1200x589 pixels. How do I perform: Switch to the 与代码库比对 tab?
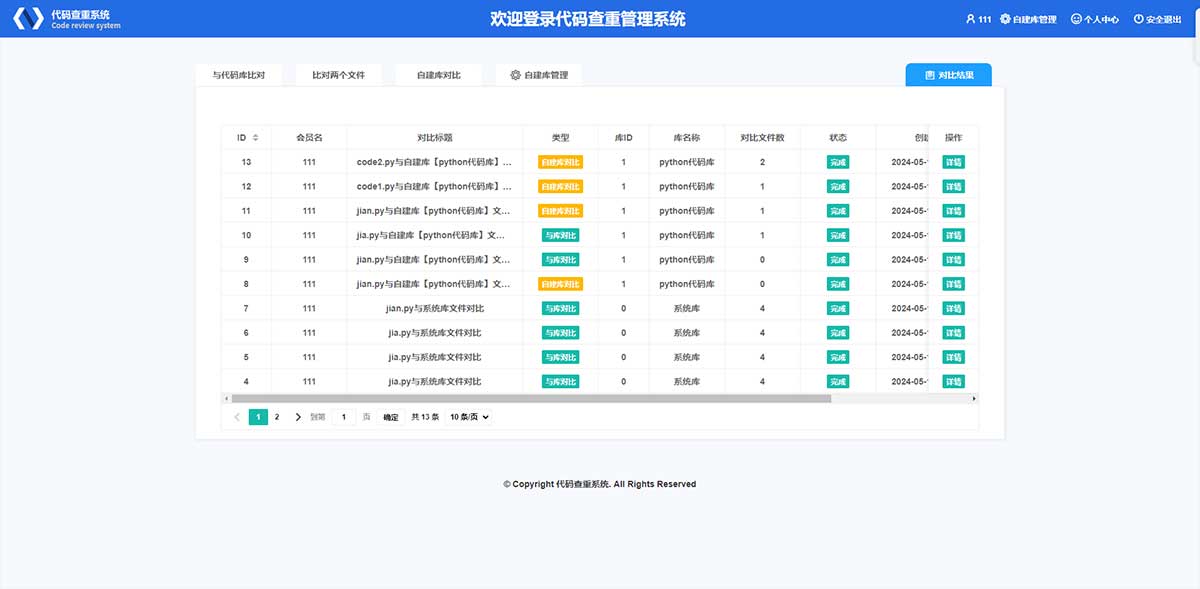238,75
